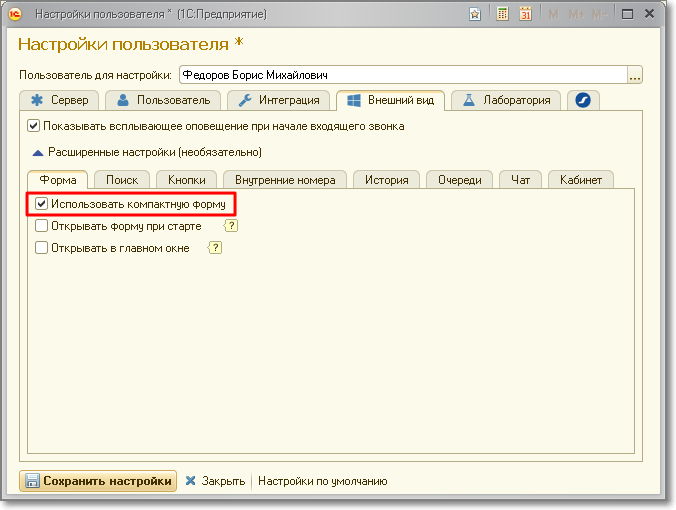Select the Внешний вид tab

tap(391, 100)
